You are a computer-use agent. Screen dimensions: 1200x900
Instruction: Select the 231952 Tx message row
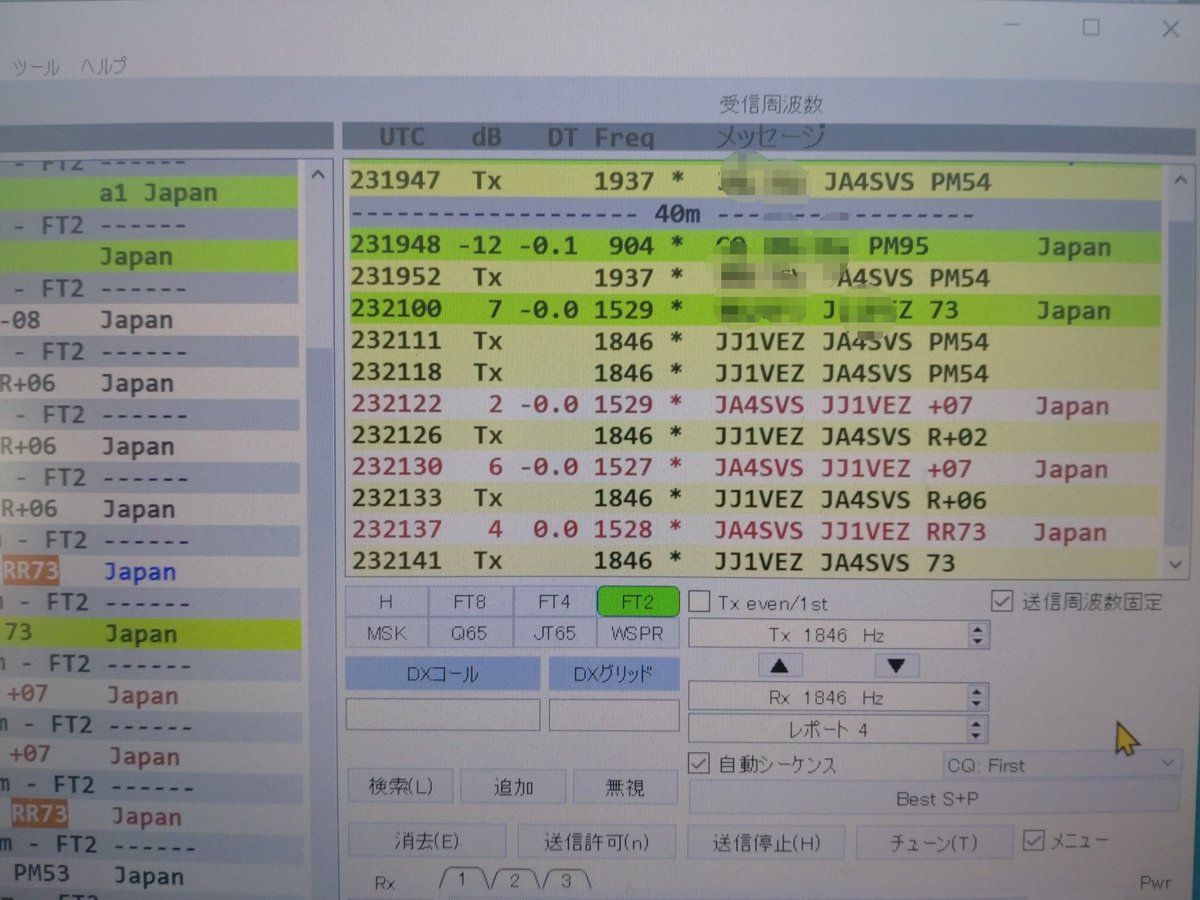[x=755, y=278]
